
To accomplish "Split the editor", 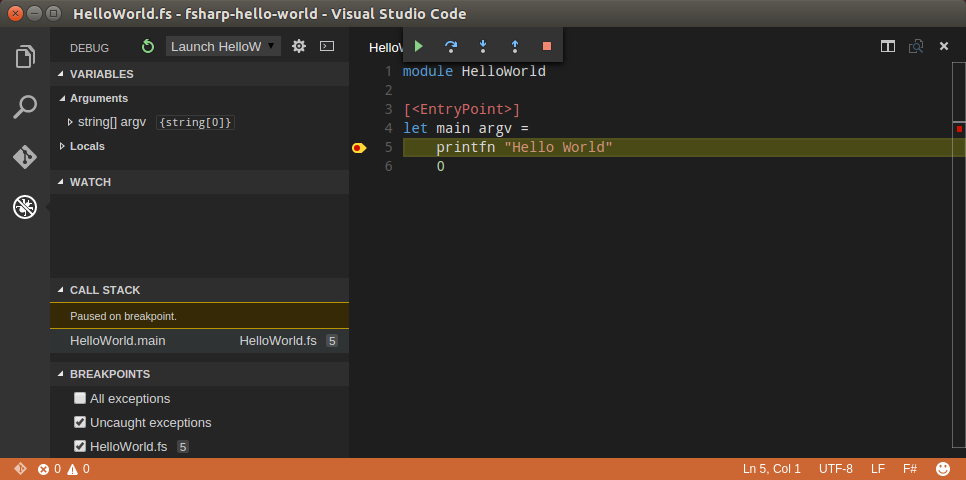I will pos(888,46).
